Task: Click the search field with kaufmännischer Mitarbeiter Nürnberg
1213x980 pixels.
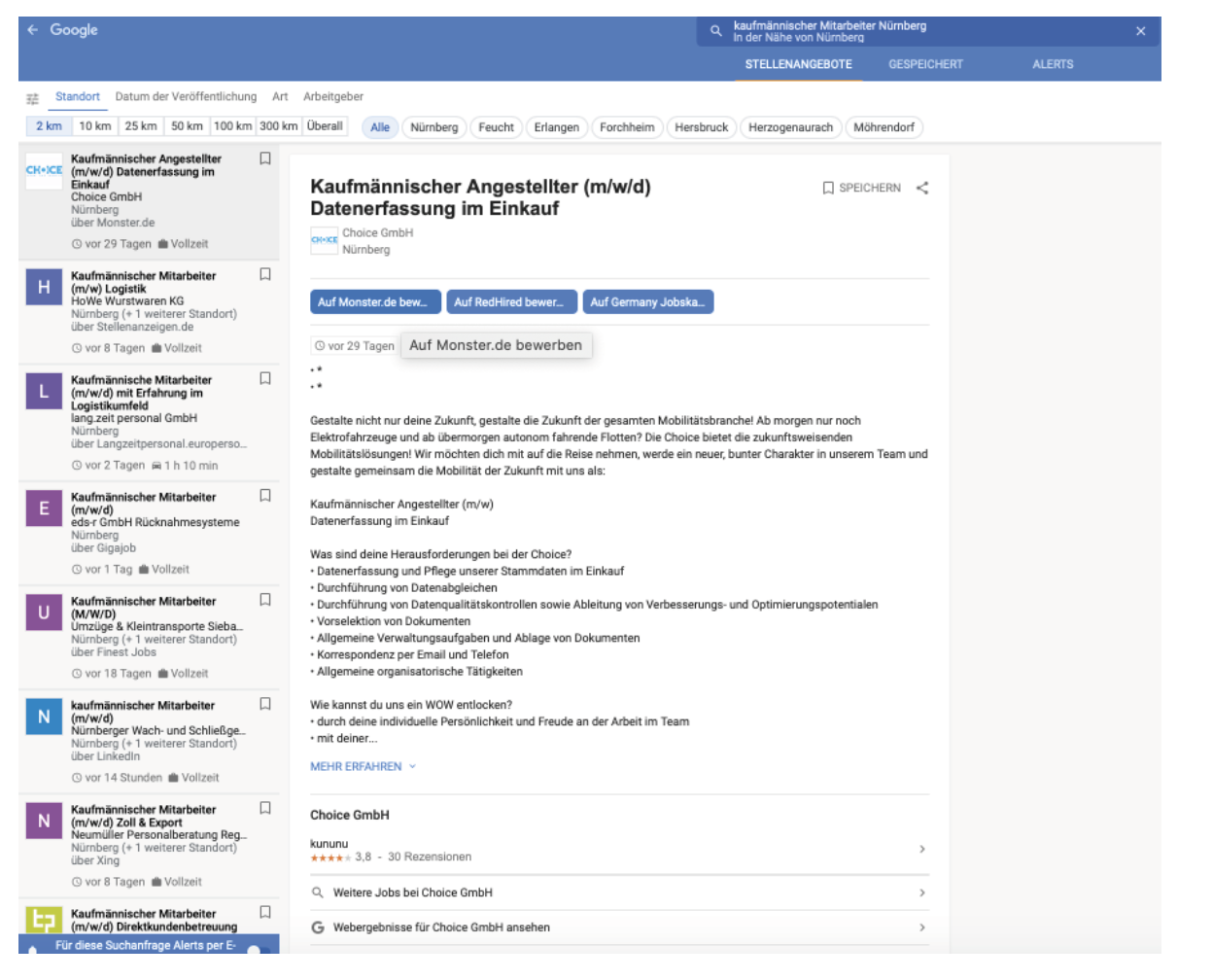Action: point(928,31)
